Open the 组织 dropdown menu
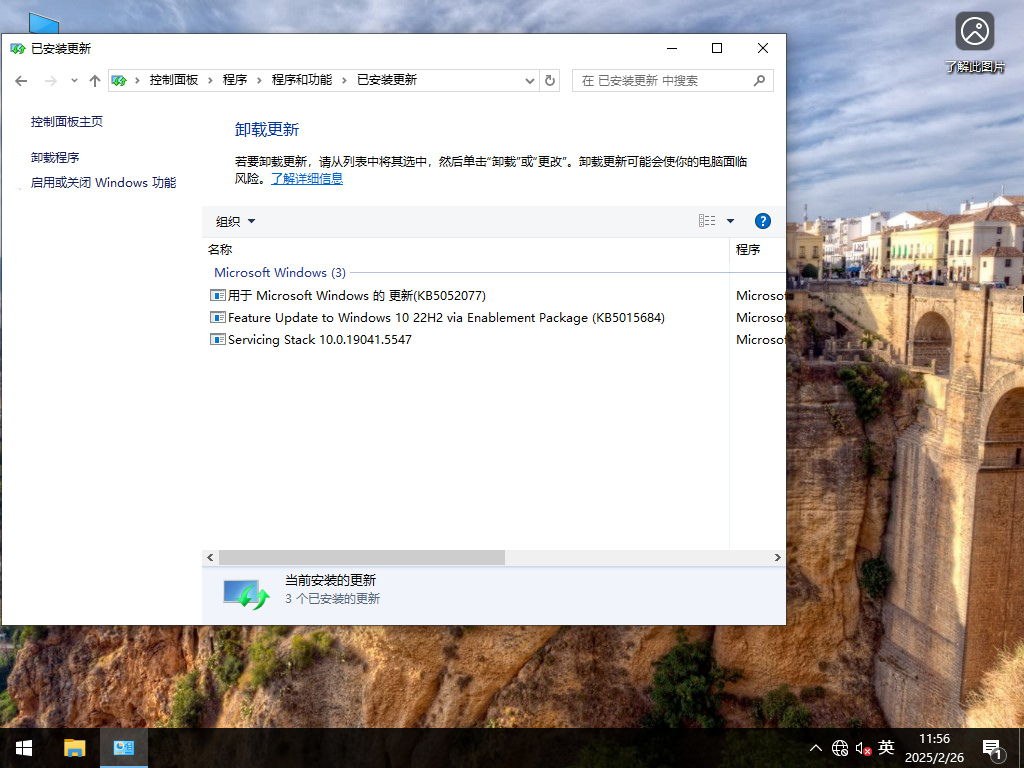 [x=234, y=221]
